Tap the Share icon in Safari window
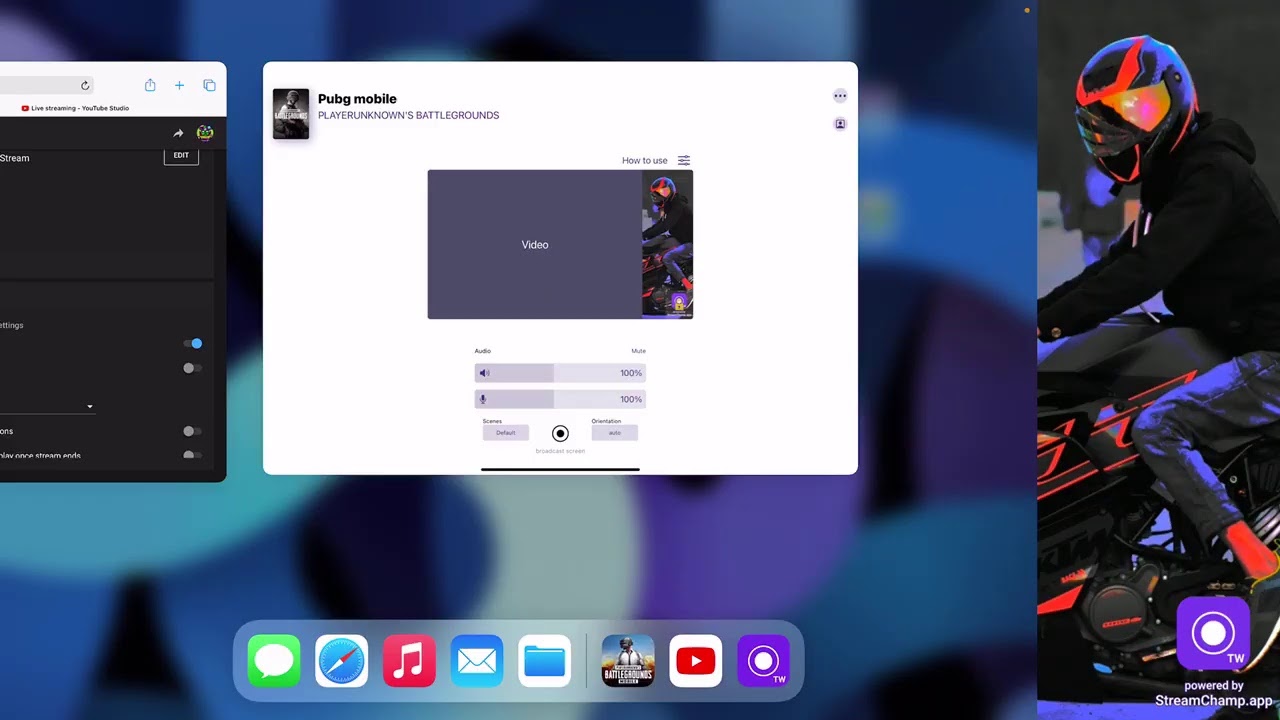 point(150,86)
